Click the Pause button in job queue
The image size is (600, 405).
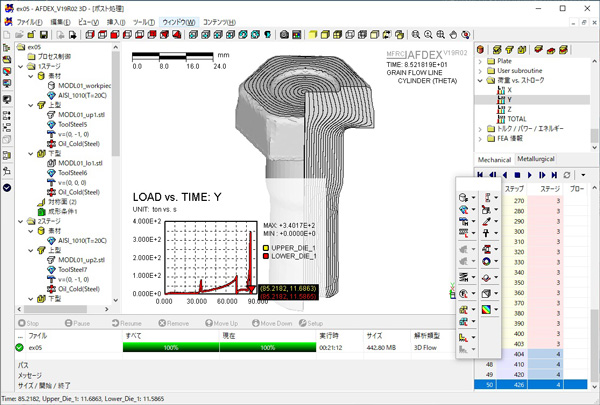(77, 323)
